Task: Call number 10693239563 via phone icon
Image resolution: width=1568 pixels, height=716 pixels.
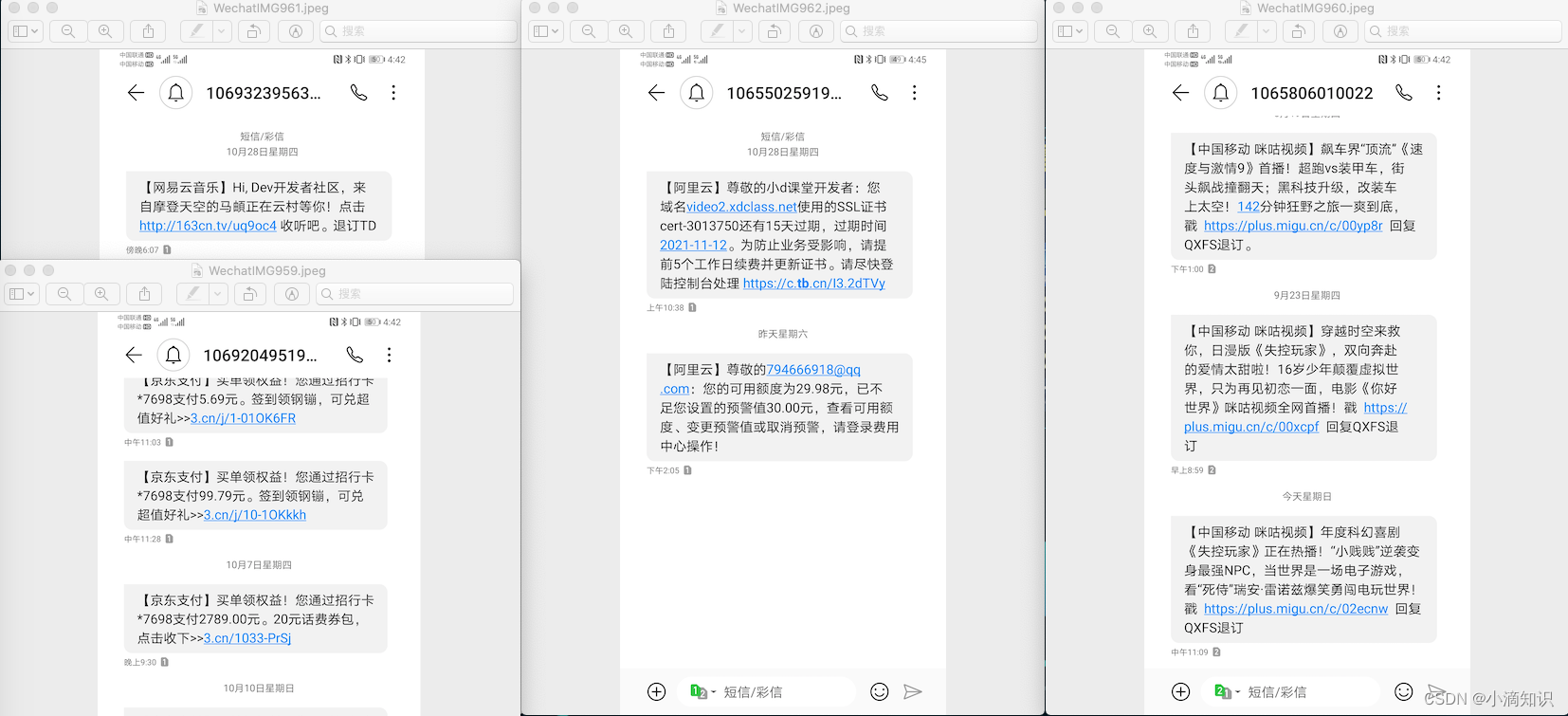Action: (358, 93)
